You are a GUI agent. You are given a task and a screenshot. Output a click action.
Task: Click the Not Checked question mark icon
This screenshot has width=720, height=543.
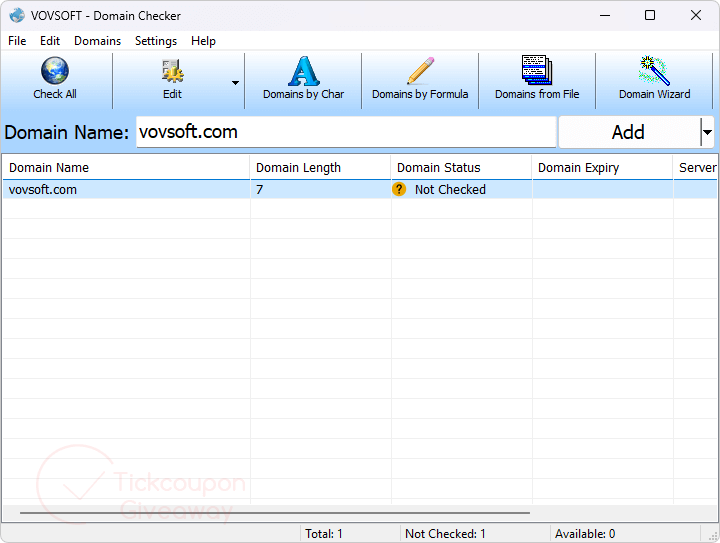click(x=399, y=189)
